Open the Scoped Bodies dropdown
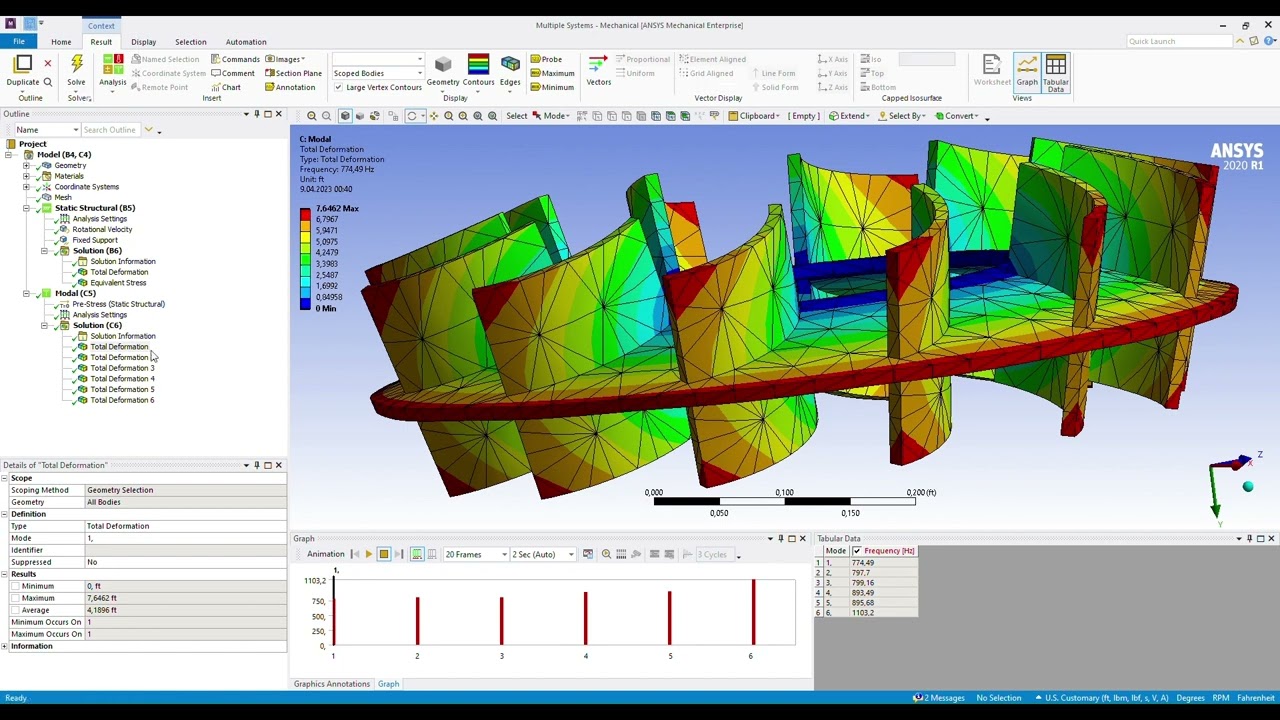This screenshot has height=720, width=1280. tap(377, 73)
